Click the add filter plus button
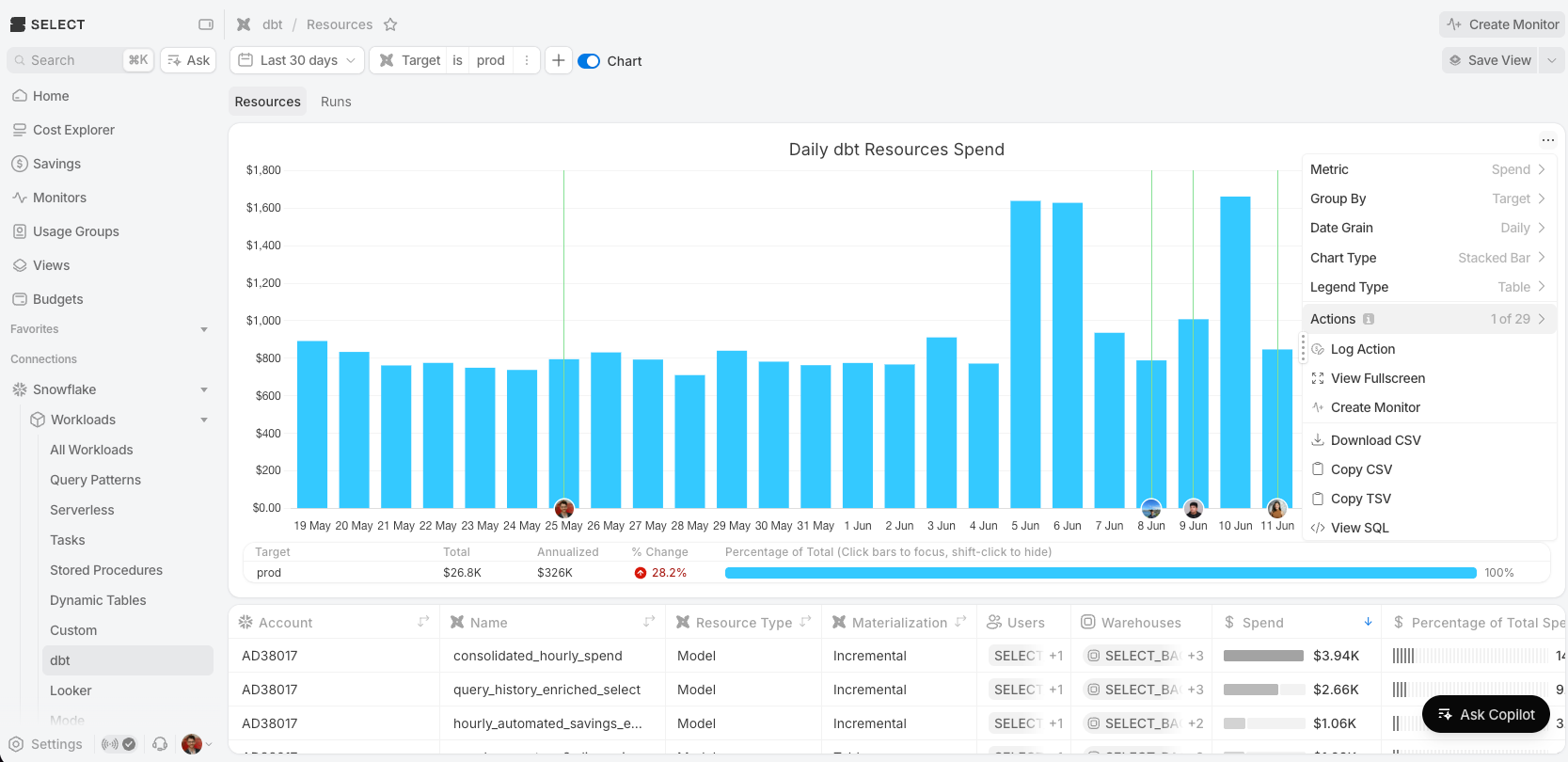1568x762 pixels. [x=559, y=60]
